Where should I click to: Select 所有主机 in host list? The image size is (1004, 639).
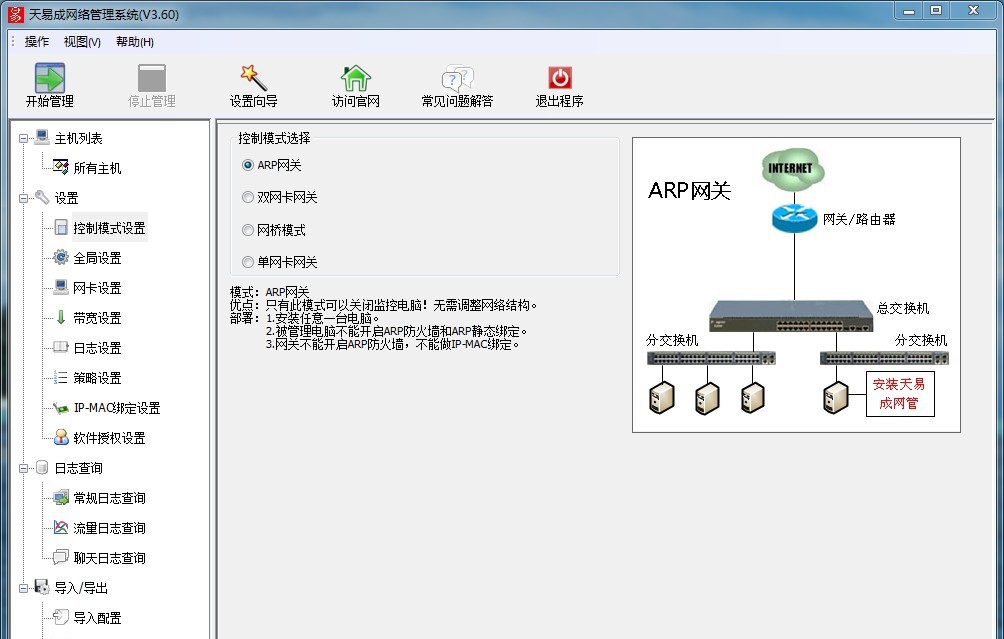(x=96, y=168)
